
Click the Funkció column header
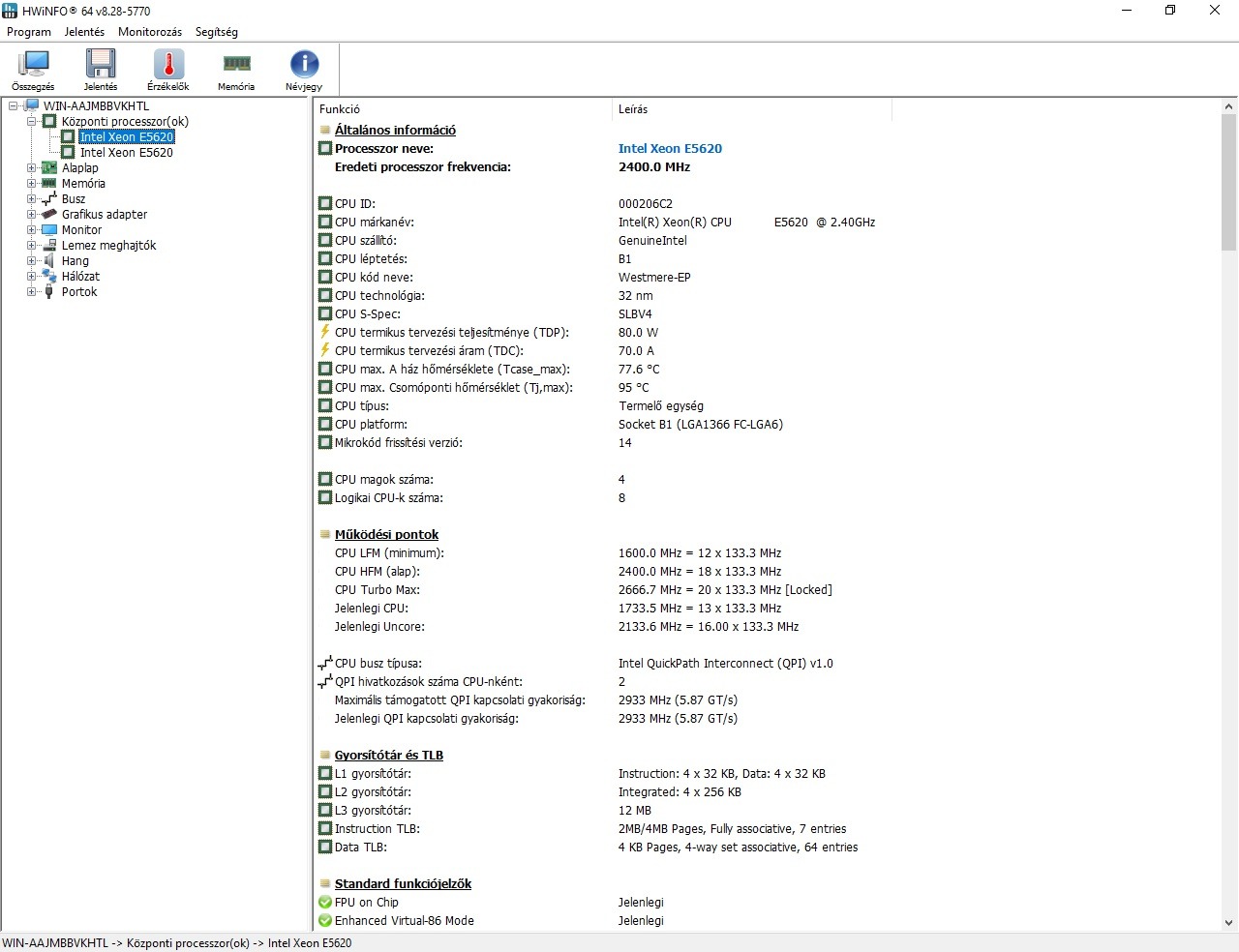pos(463,109)
